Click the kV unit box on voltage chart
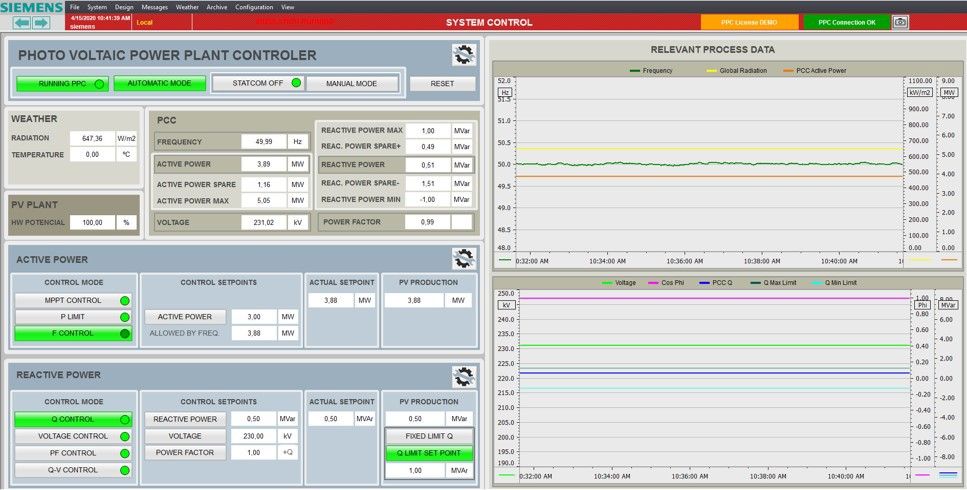Image resolution: width=967 pixels, height=490 pixels. click(x=506, y=304)
